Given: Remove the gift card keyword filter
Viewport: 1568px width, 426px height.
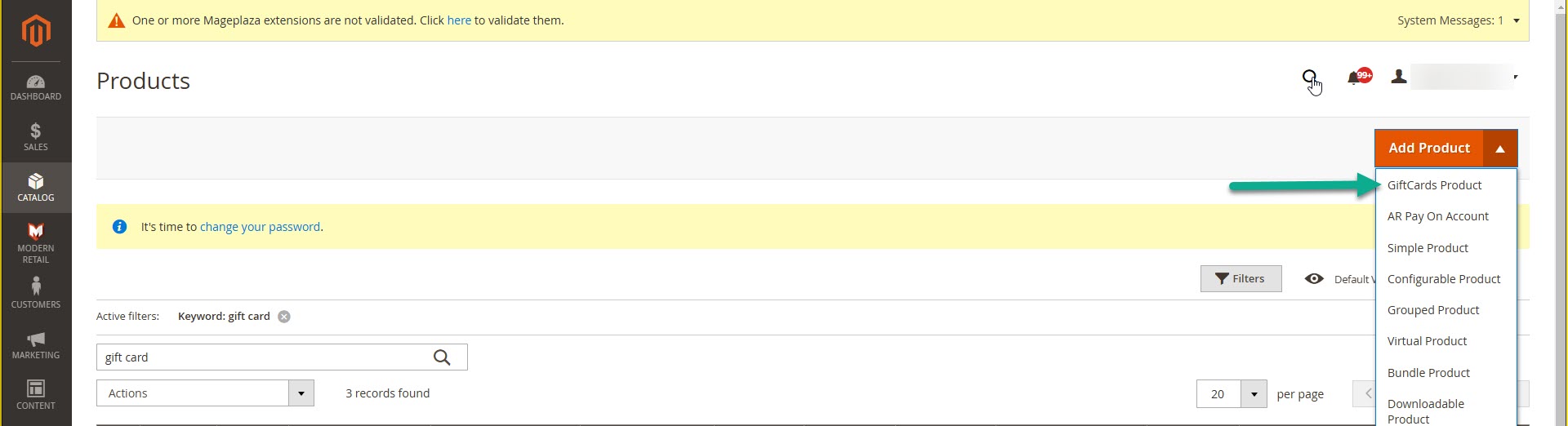Looking at the screenshot, I should pyautogui.click(x=284, y=317).
